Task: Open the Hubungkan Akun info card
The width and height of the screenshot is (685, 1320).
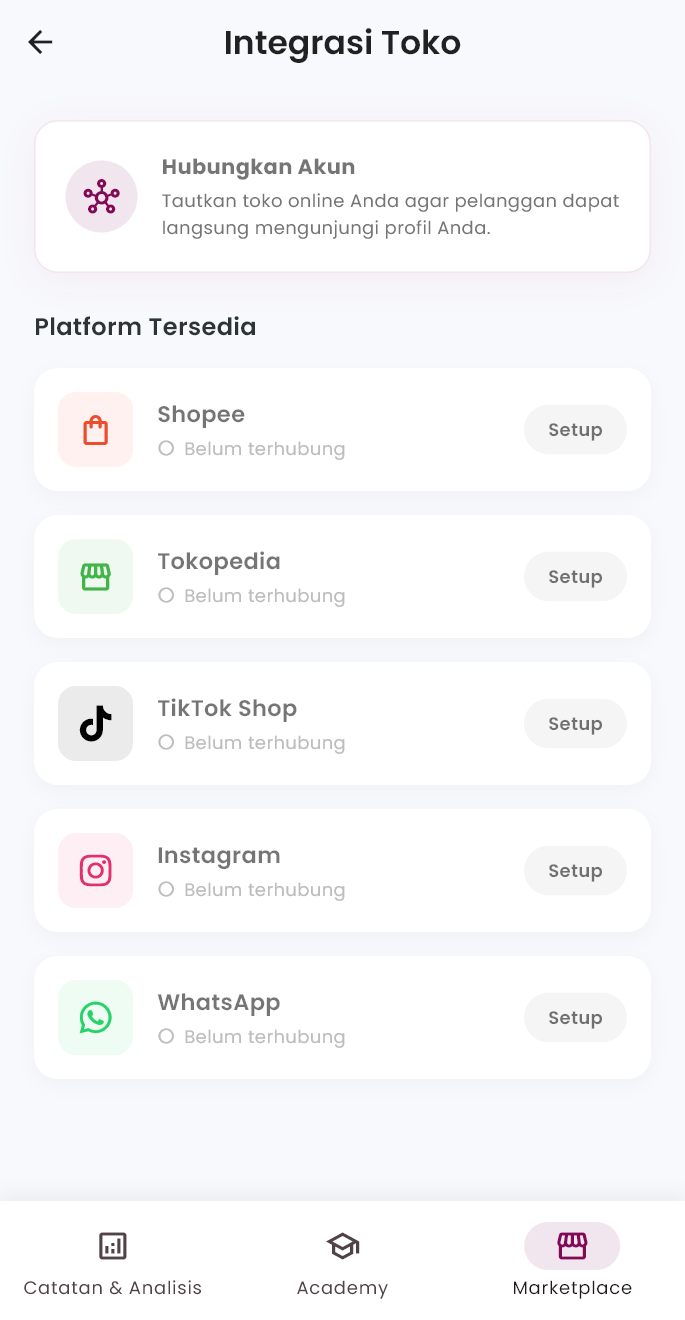Action: tap(342, 196)
